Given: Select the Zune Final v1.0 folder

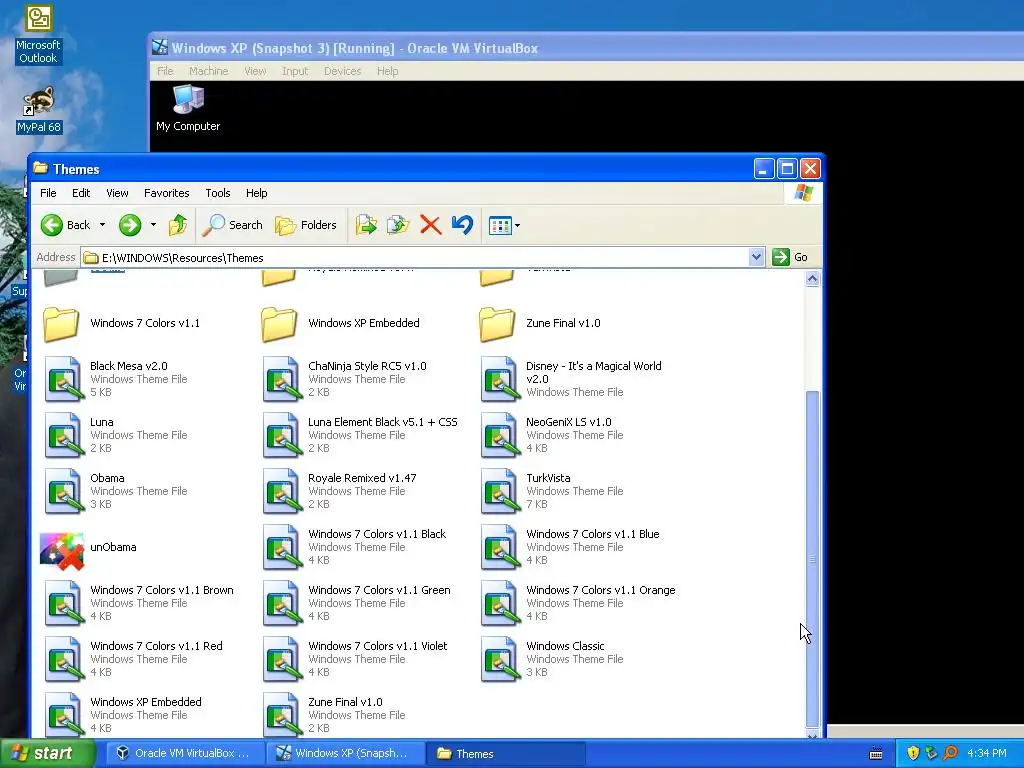Looking at the screenshot, I should (539, 324).
